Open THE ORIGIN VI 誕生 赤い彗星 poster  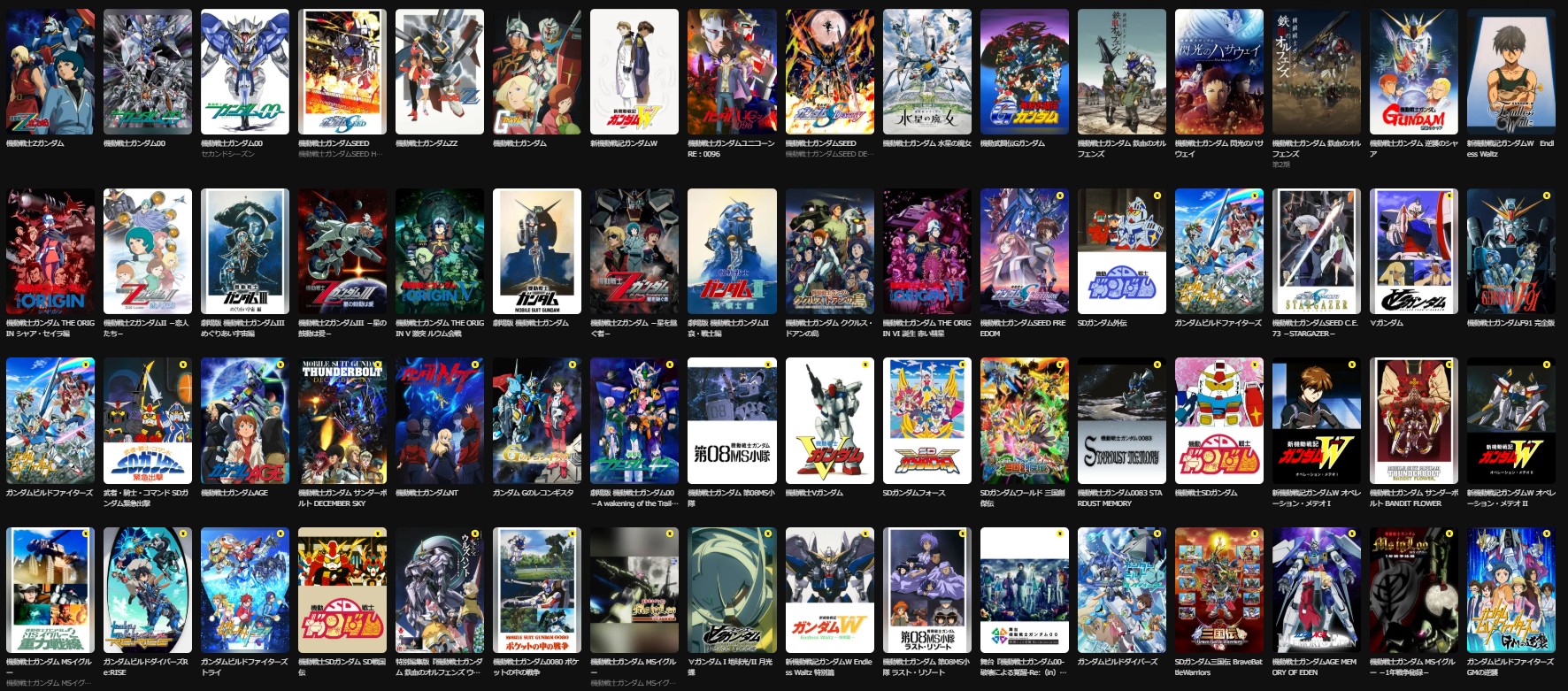point(926,251)
